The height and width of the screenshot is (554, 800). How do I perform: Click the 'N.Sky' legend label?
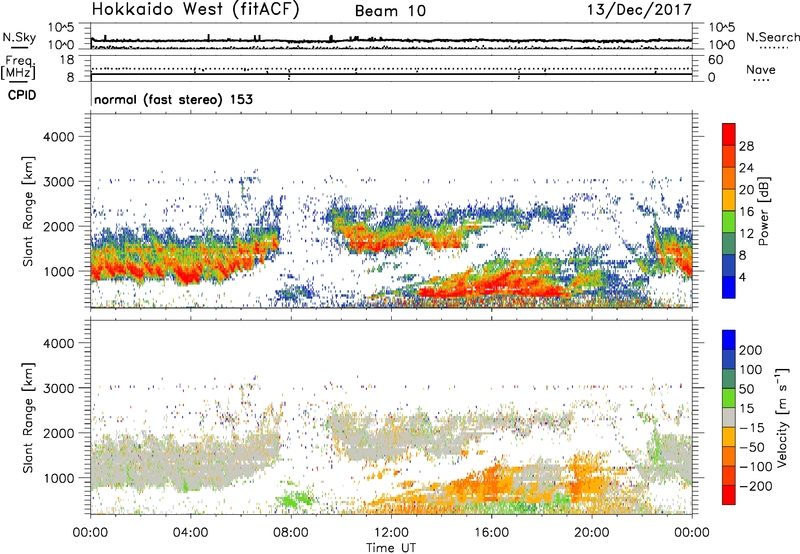point(19,37)
